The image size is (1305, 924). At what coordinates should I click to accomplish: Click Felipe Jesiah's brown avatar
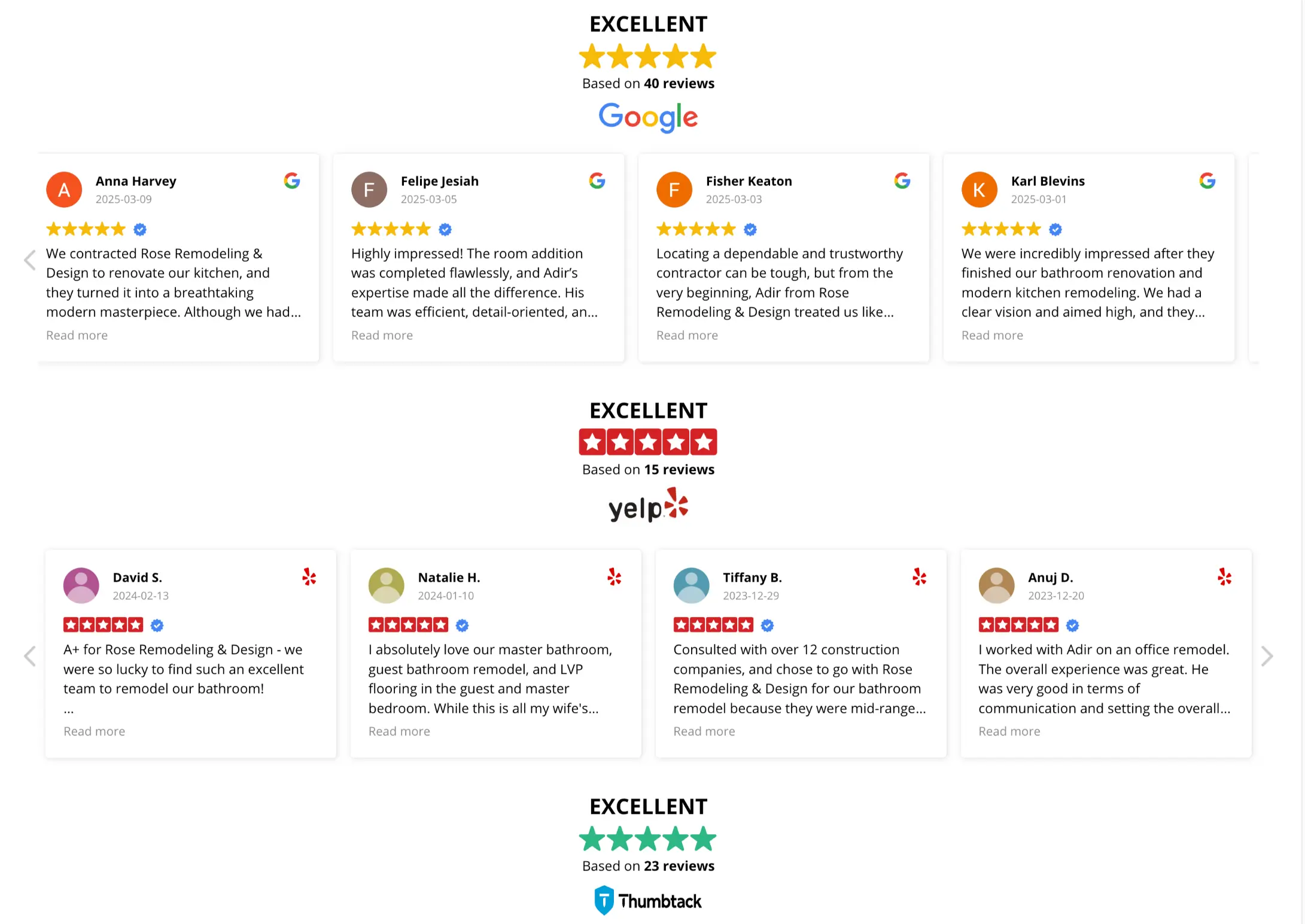tap(369, 190)
